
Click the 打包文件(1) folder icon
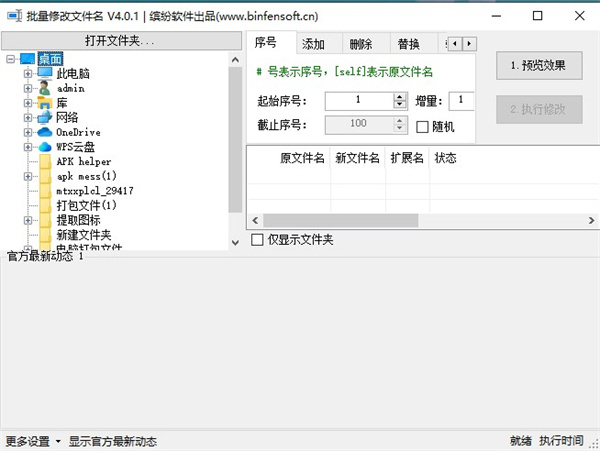coord(45,205)
